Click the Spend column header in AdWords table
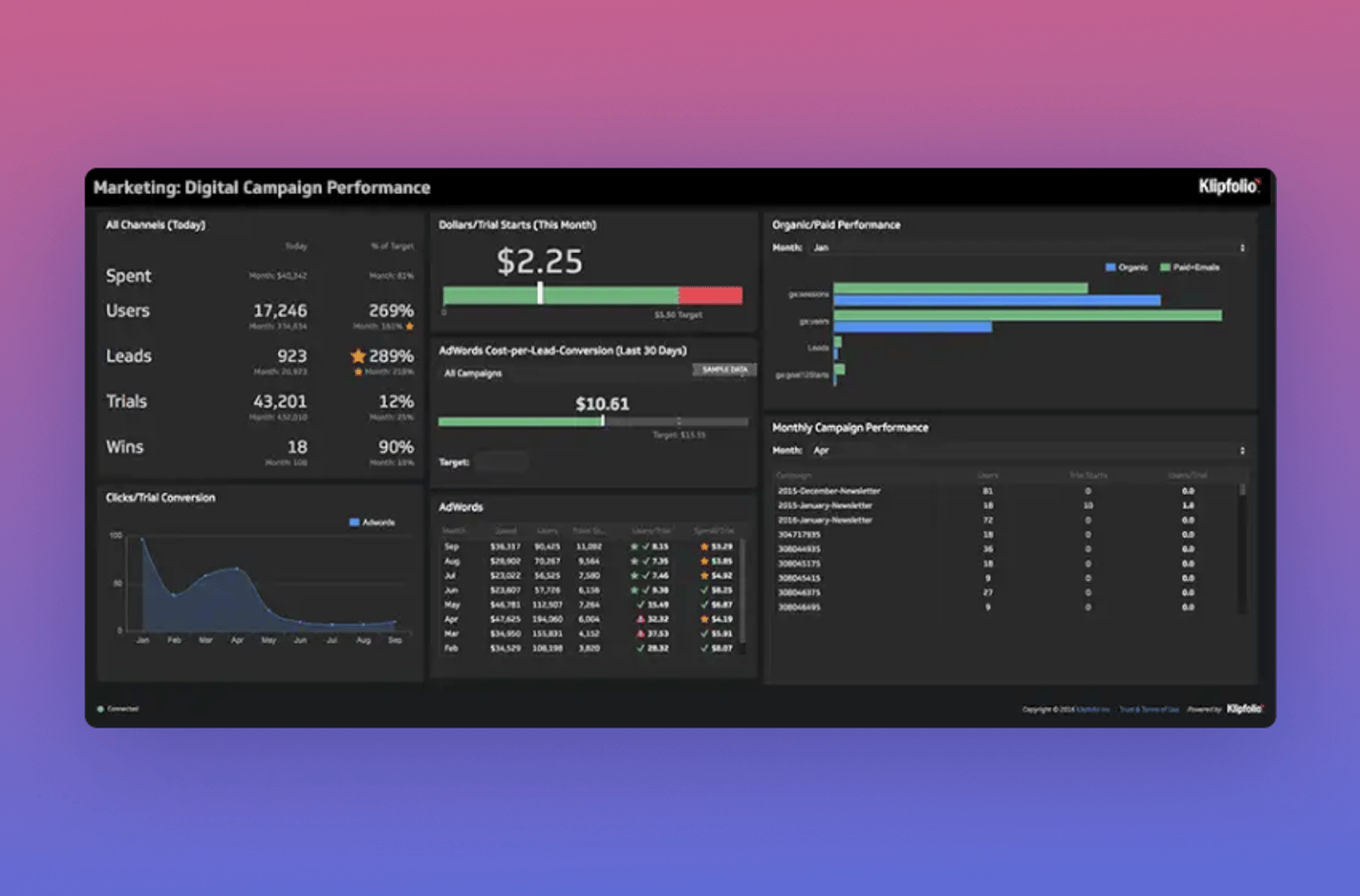Screen dimensions: 1360x896 (506, 530)
